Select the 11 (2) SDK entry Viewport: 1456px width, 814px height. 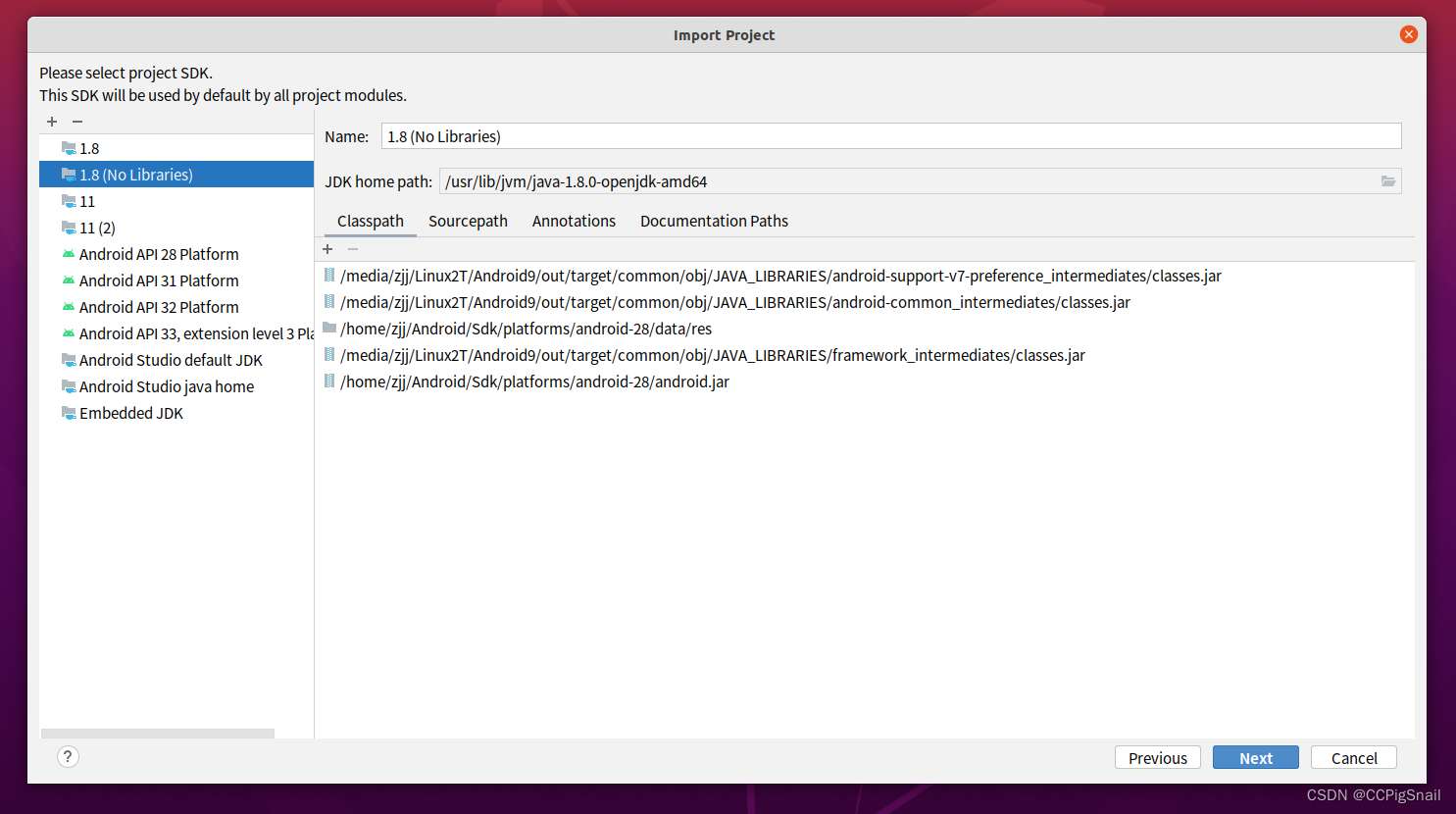(176, 228)
